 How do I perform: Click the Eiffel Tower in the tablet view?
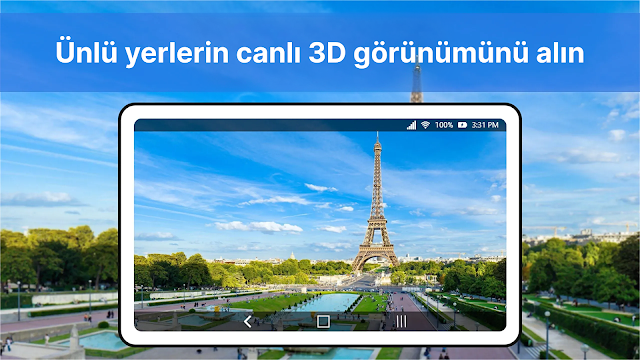(x=376, y=203)
